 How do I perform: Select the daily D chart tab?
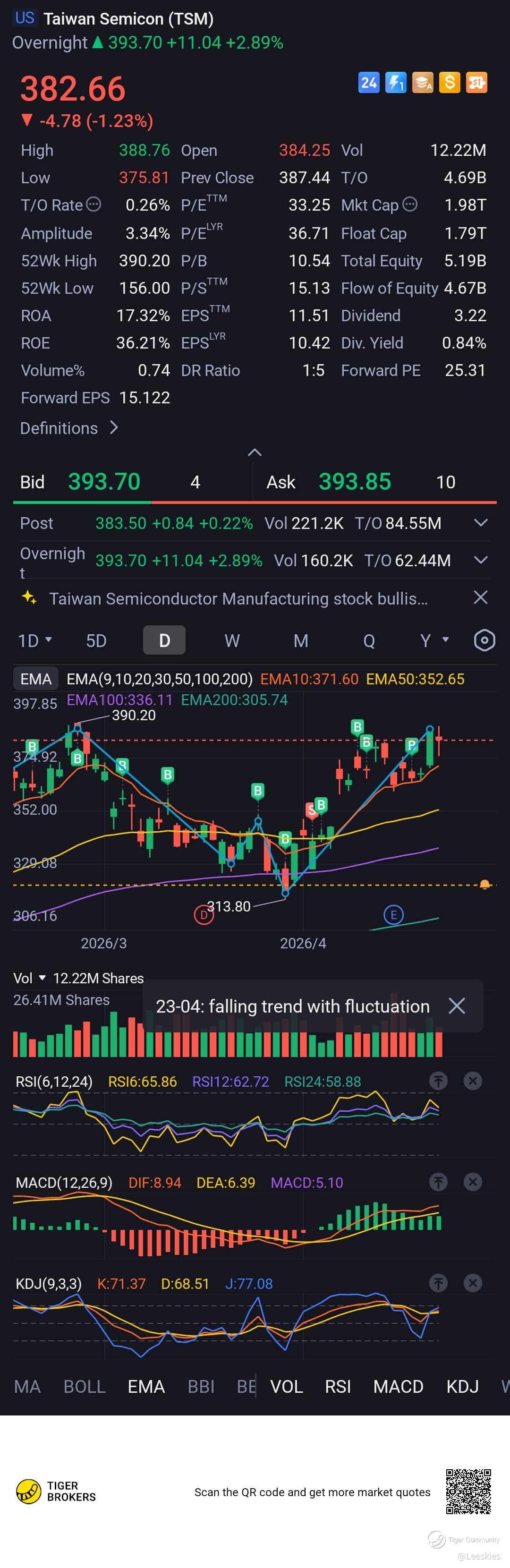click(164, 640)
